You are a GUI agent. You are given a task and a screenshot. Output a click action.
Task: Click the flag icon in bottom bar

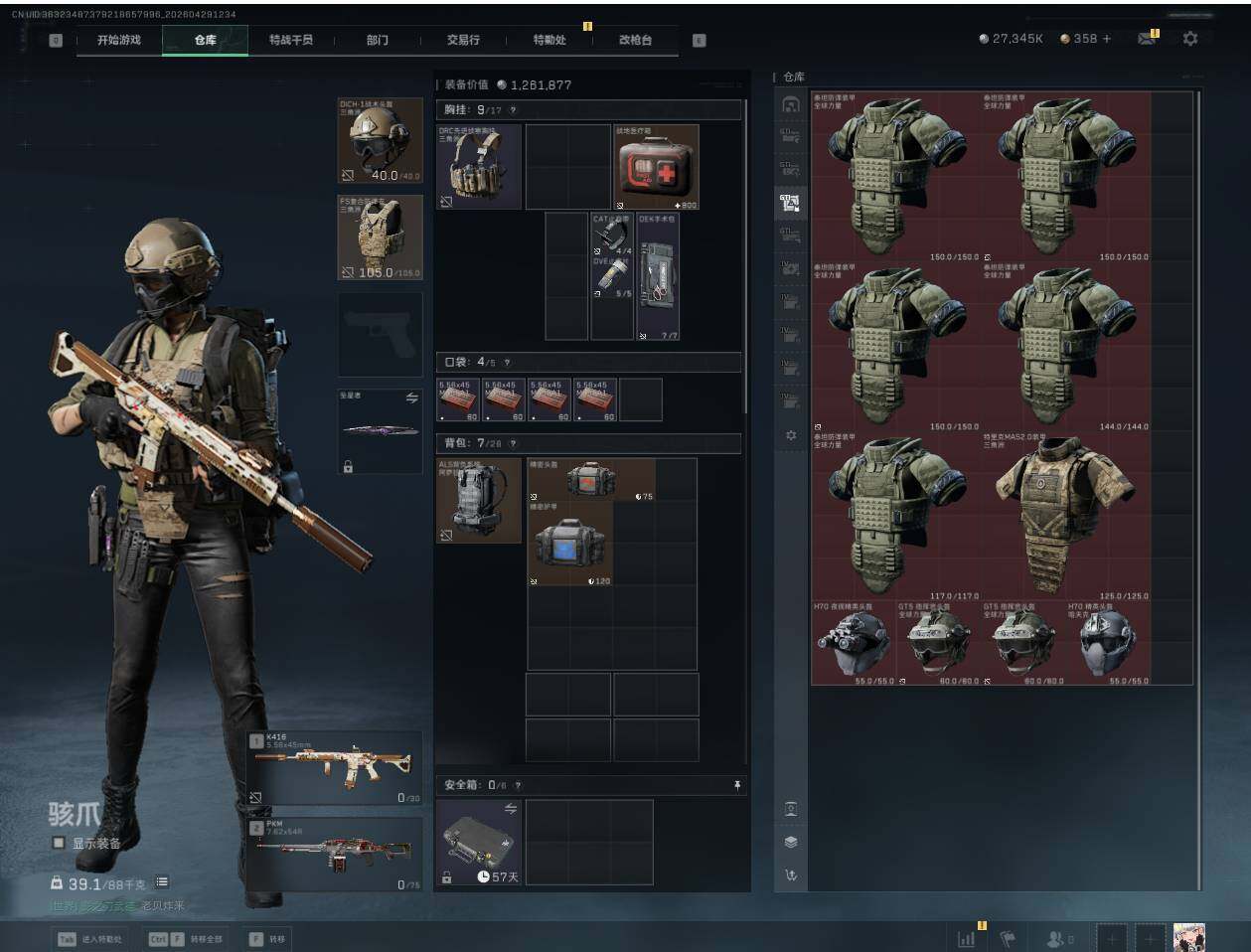pyautogui.click(x=1008, y=938)
